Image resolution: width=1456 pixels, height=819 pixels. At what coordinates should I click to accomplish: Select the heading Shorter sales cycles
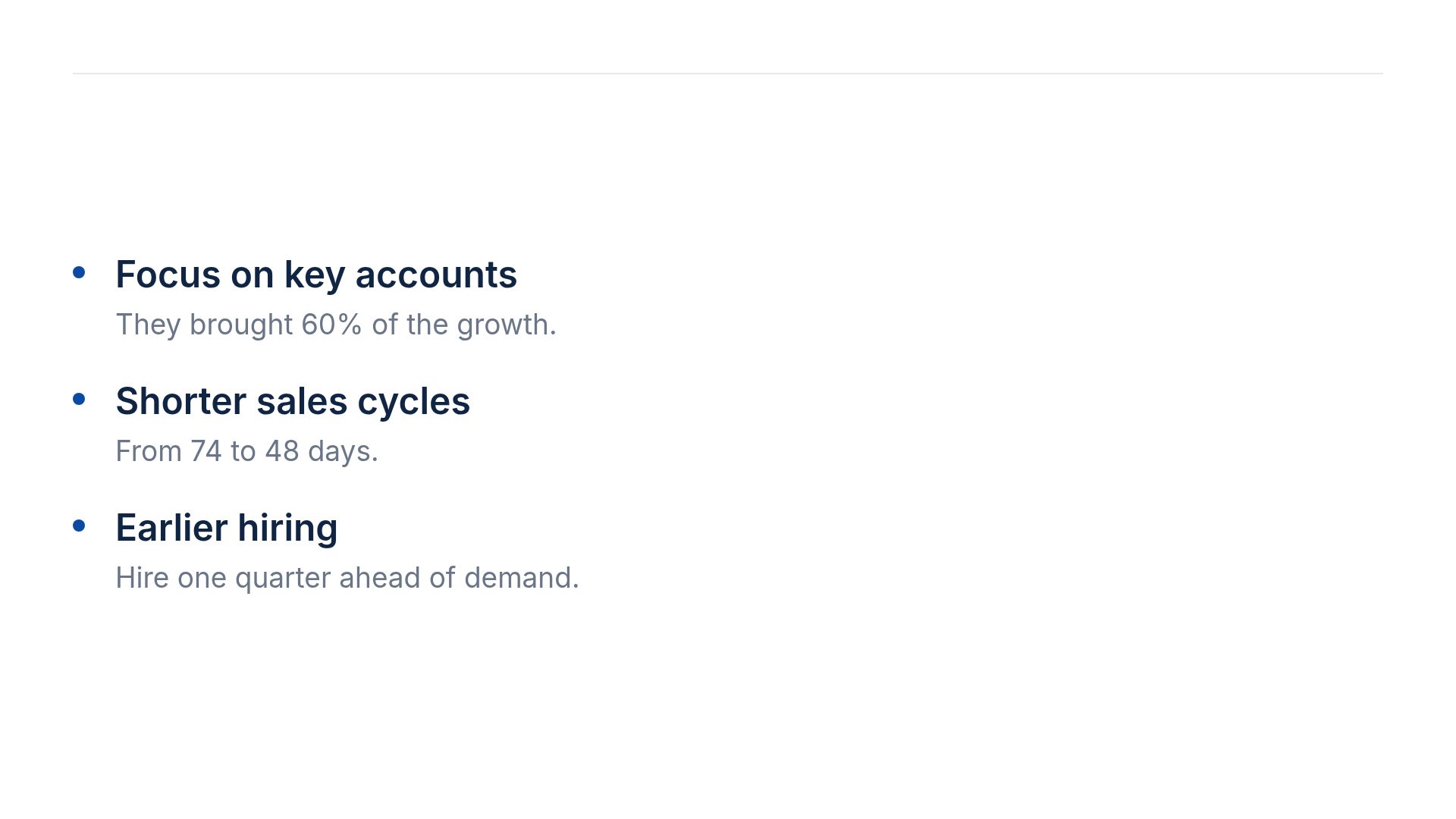click(293, 401)
